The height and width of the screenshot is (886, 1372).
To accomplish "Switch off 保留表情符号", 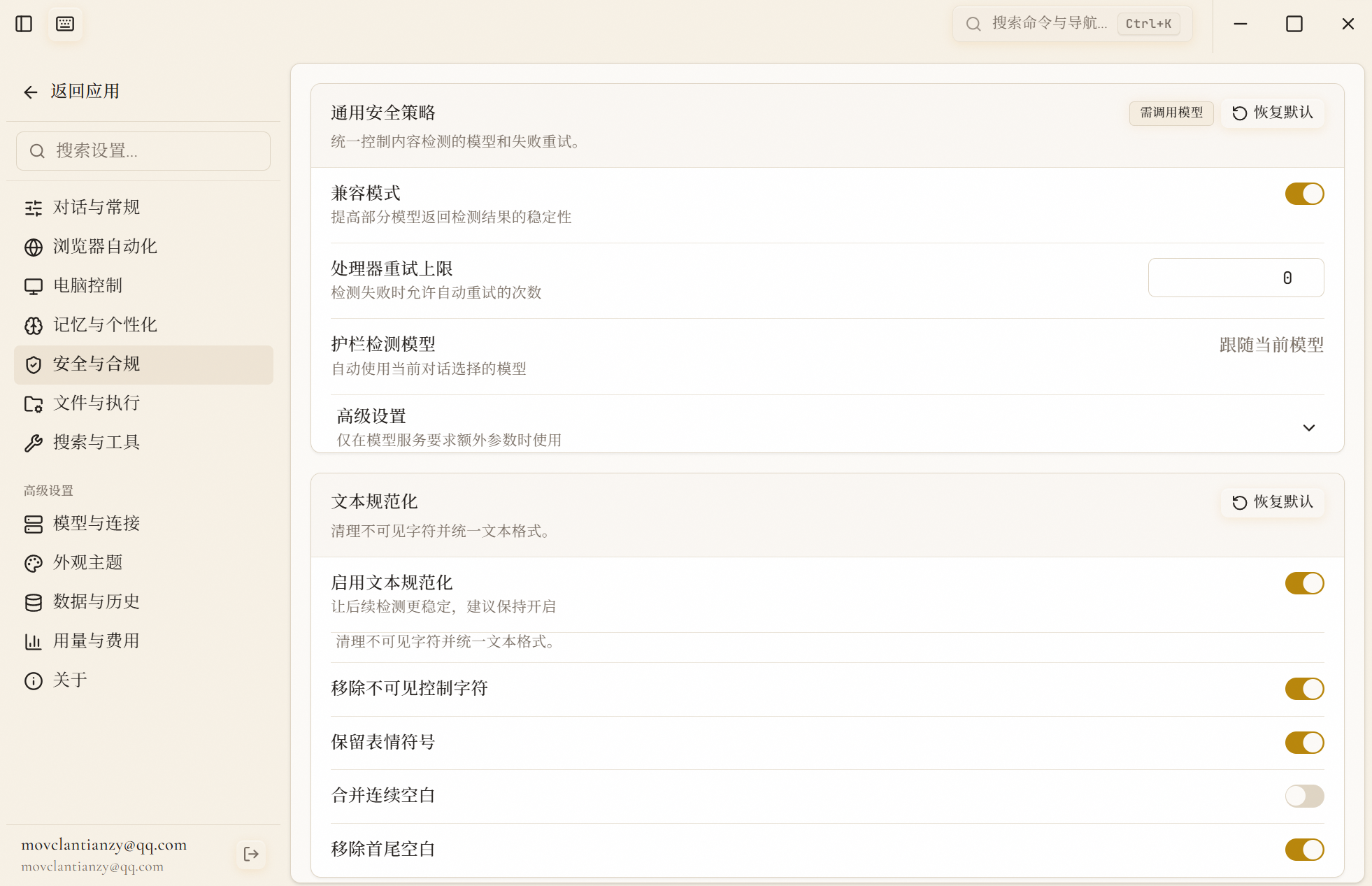I will [x=1304, y=743].
